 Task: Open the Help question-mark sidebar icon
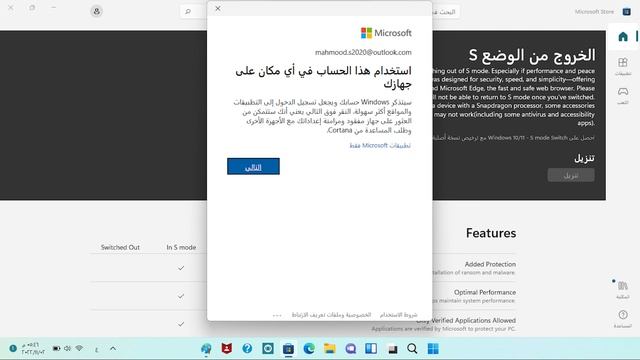pos(623,318)
